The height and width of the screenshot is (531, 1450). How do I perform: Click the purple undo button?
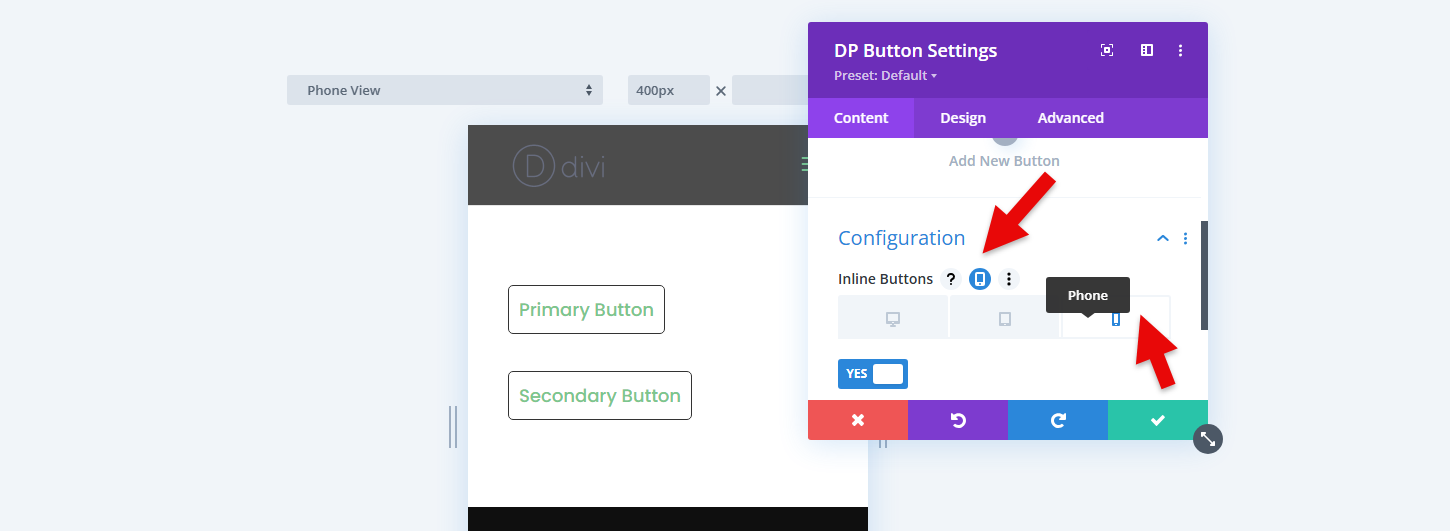[958, 420]
